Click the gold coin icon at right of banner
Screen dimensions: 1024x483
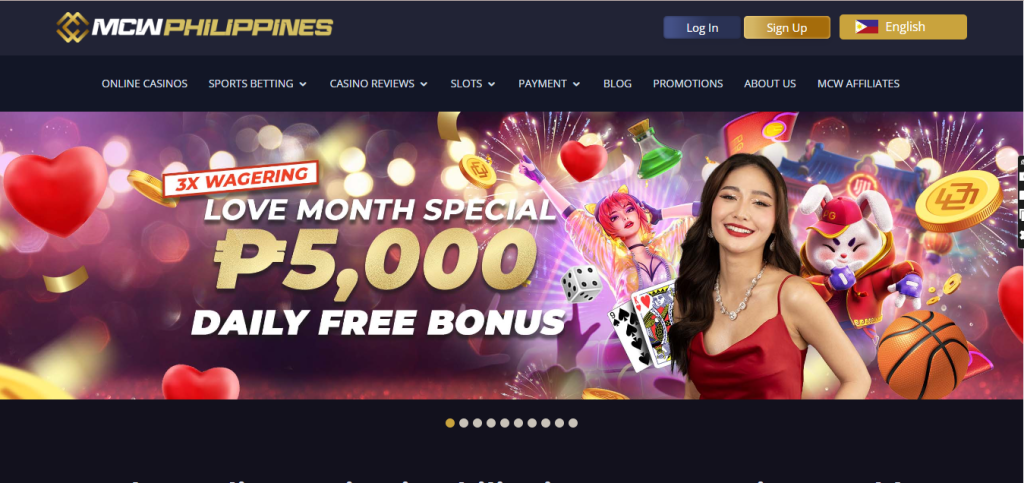958,200
